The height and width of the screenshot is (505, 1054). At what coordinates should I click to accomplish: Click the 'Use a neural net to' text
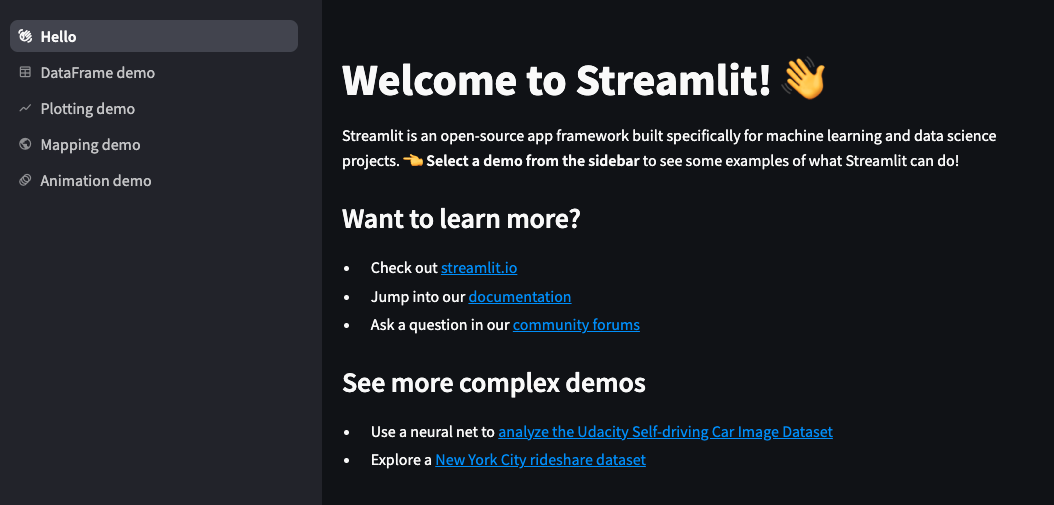(433, 432)
